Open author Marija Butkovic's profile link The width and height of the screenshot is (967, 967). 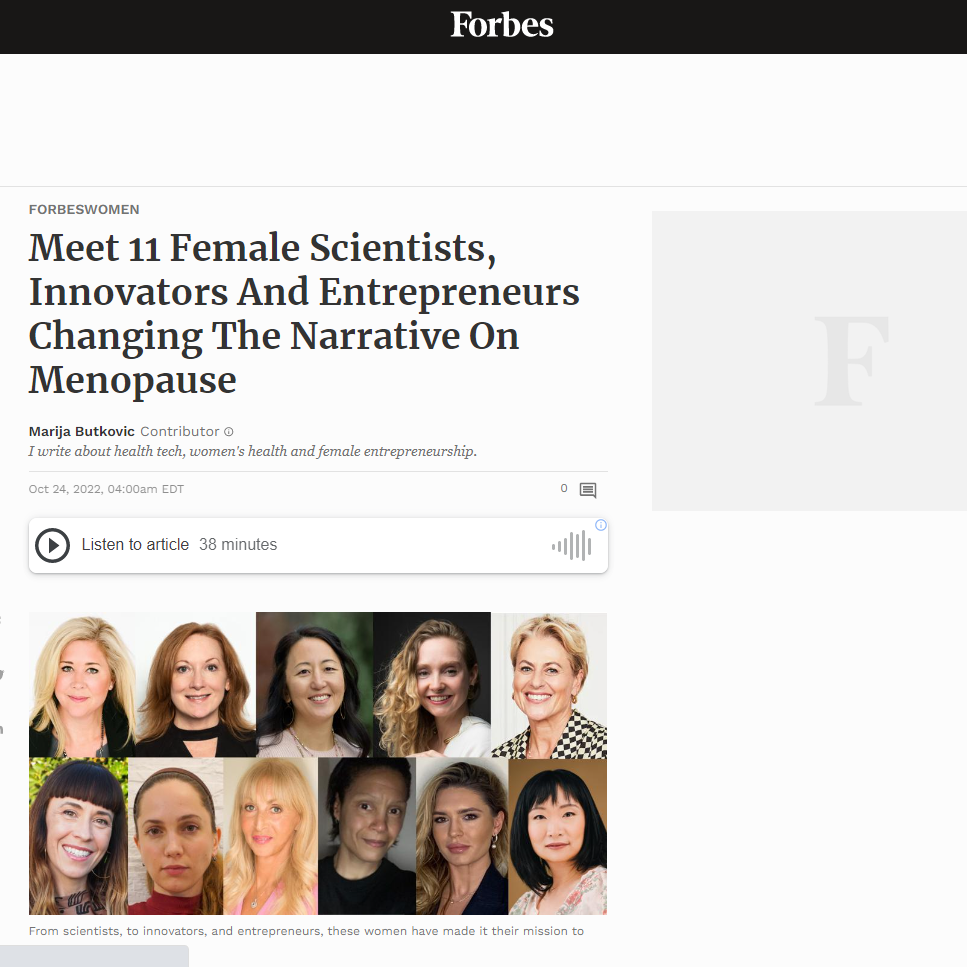pos(82,432)
